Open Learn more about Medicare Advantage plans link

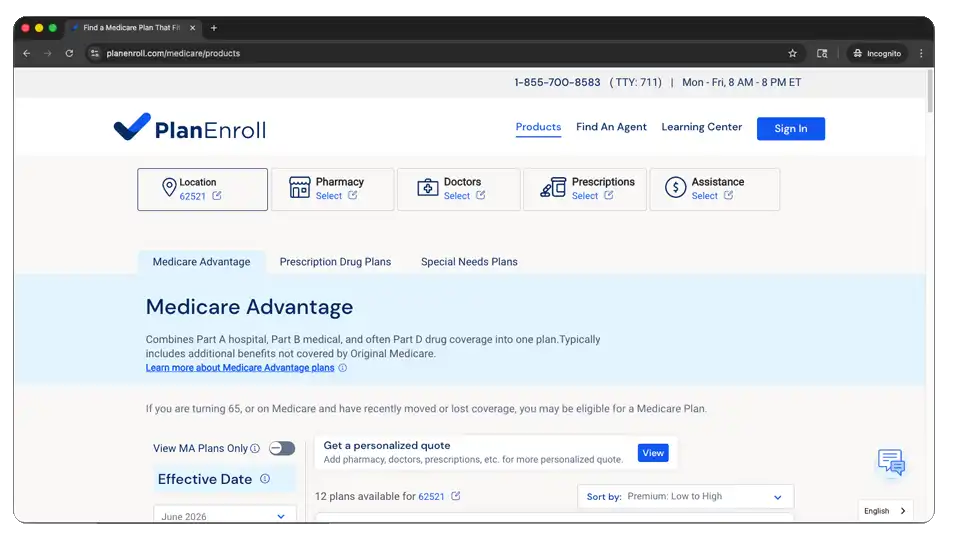pyautogui.click(x=240, y=368)
